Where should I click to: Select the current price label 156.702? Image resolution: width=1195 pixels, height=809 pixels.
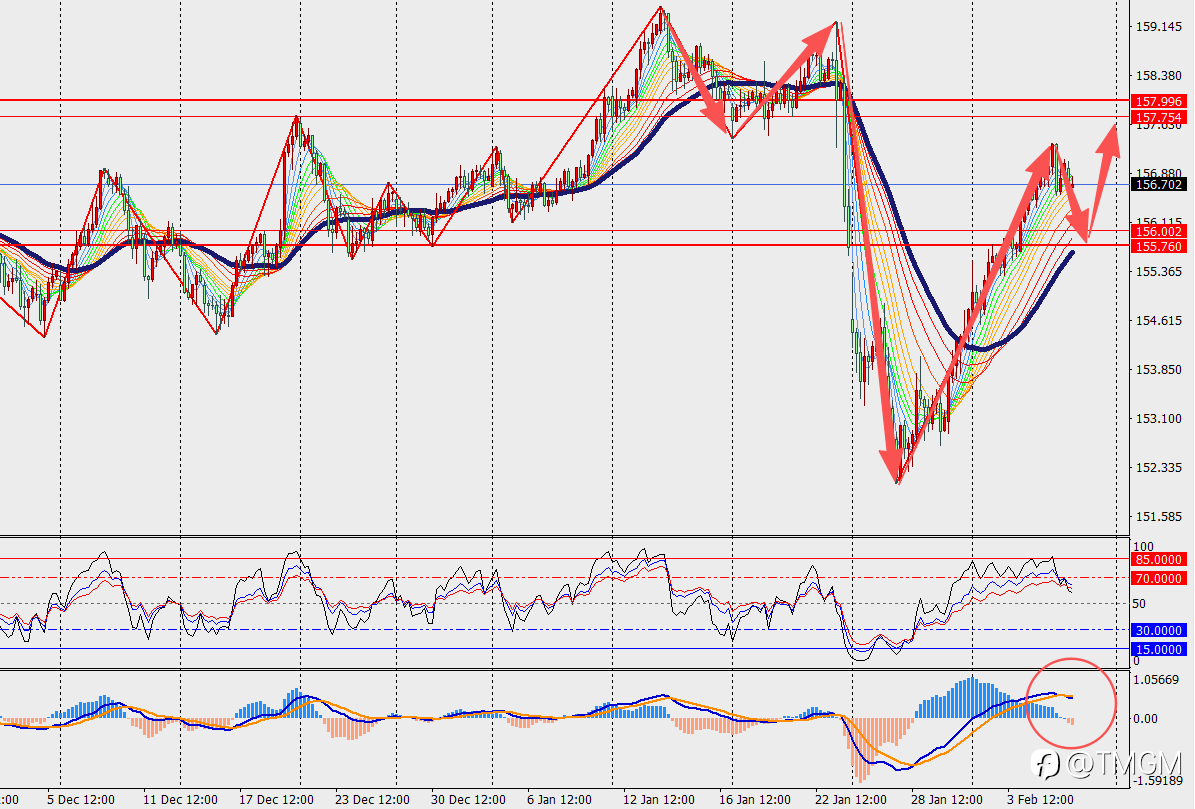point(1158,184)
